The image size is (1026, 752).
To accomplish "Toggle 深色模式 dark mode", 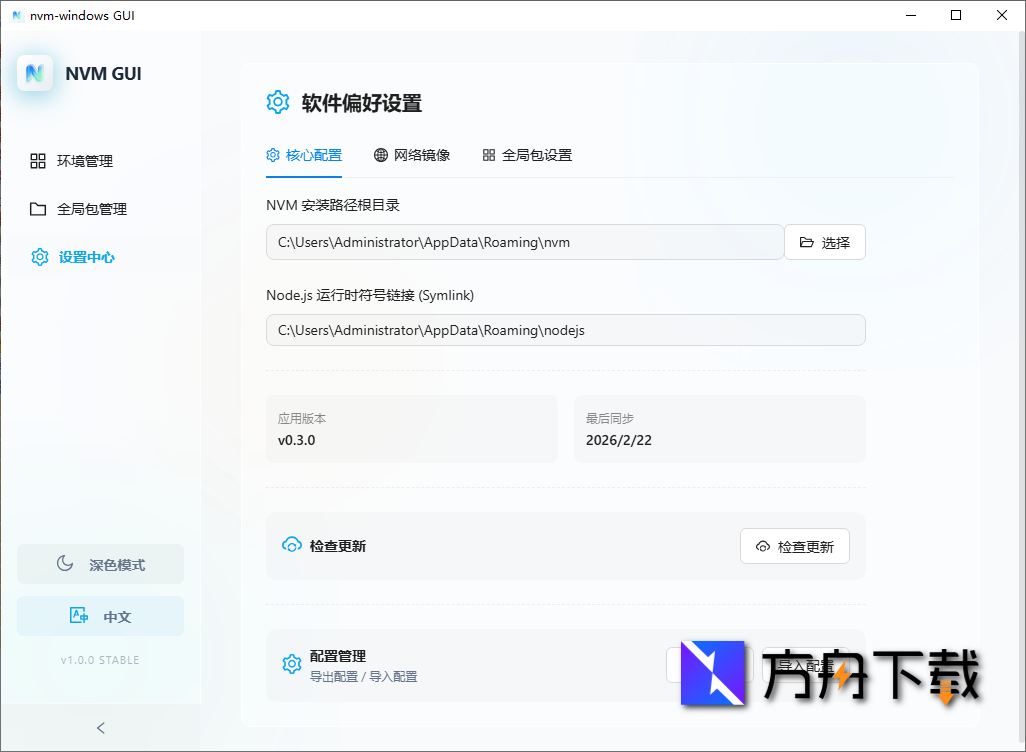I will (100, 564).
